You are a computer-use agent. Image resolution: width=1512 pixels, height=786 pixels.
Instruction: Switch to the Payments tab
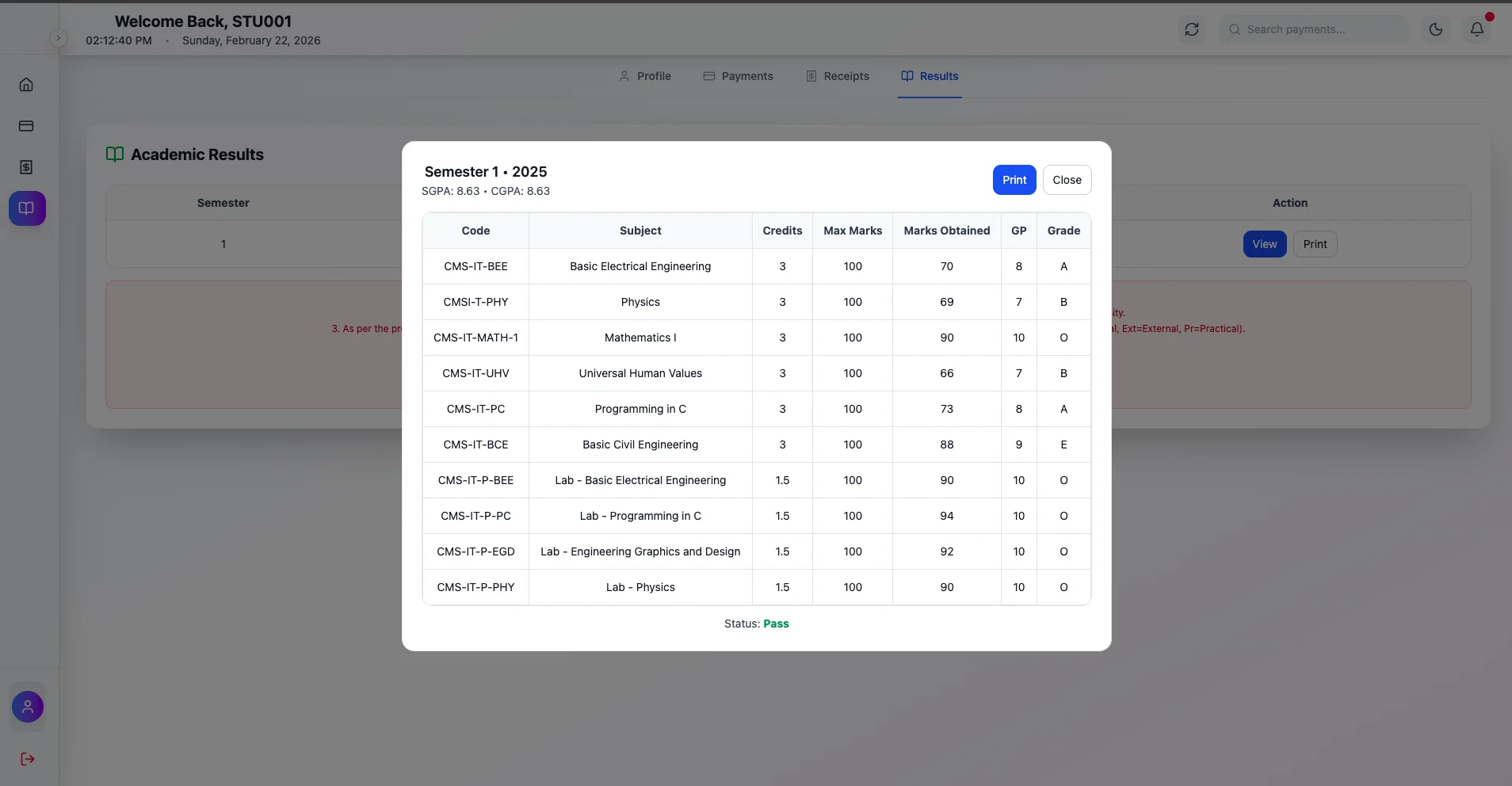click(x=739, y=76)
